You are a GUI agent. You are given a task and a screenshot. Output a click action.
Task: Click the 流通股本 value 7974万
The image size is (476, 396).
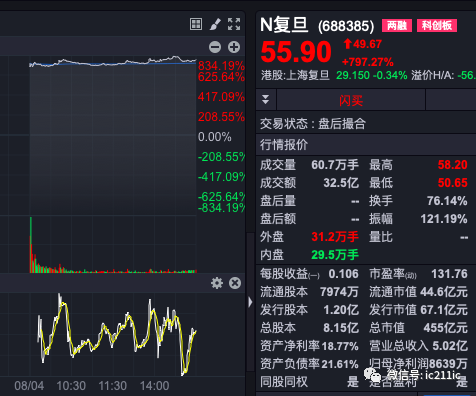(339, 292)
